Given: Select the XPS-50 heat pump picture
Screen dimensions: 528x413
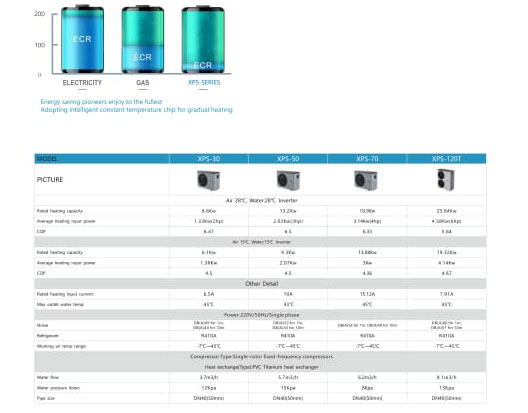Looking at the screenshot, I should pos(288,180).
